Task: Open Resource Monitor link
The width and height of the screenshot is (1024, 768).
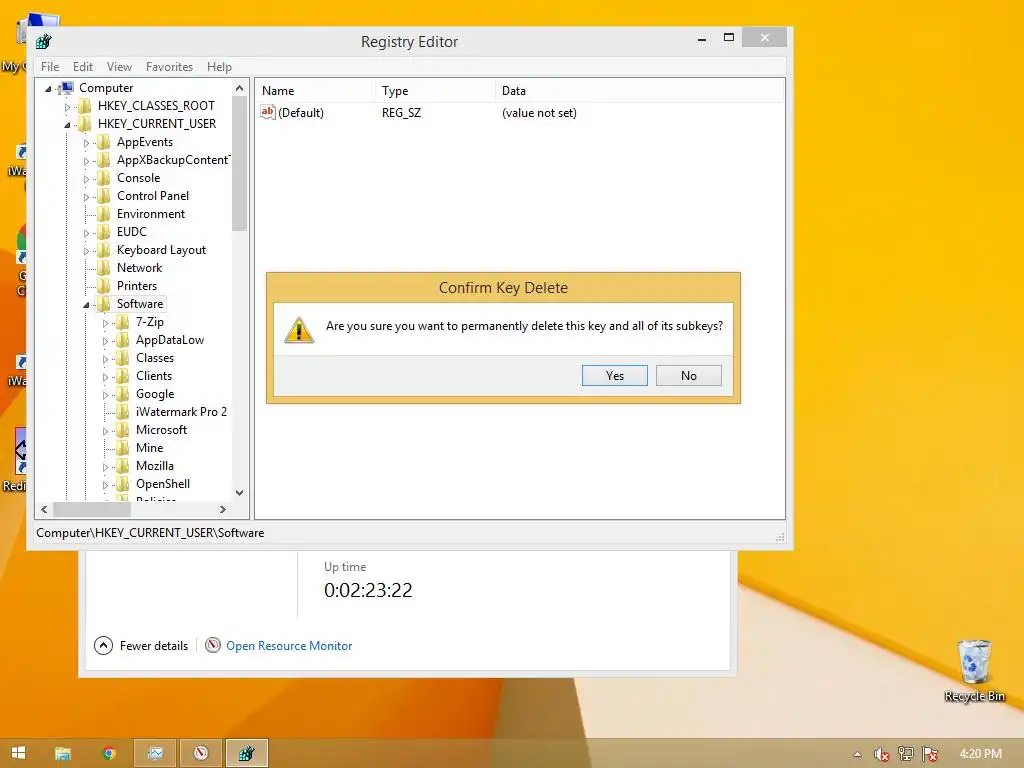Action: point(289,646)
